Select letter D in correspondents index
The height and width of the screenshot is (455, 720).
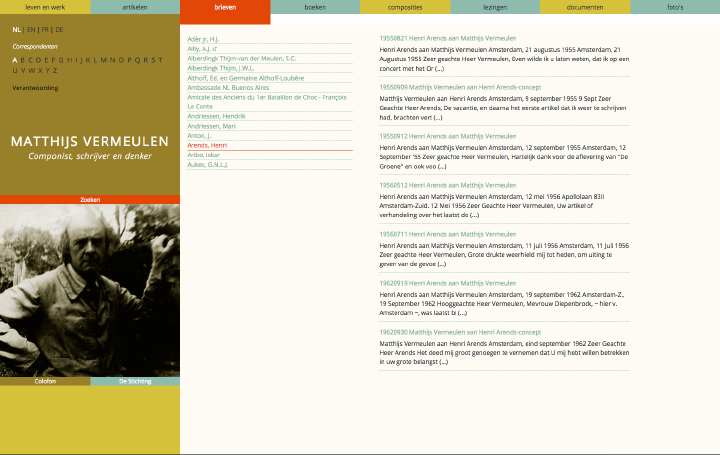coord(38,60)
